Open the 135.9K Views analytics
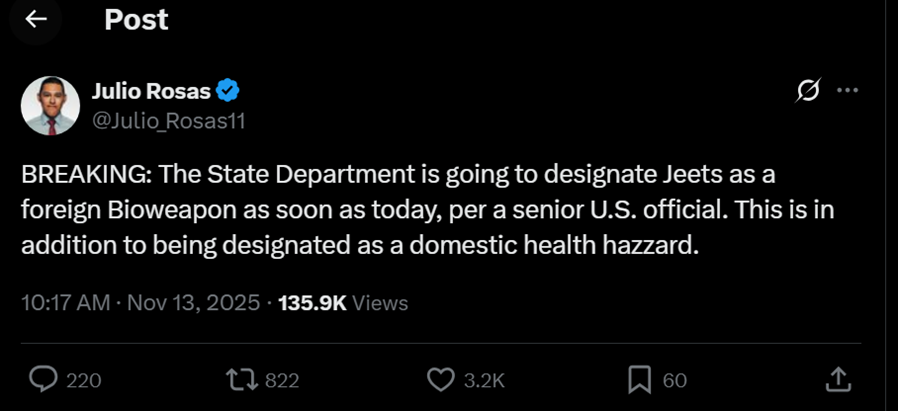 pos(343,303)
